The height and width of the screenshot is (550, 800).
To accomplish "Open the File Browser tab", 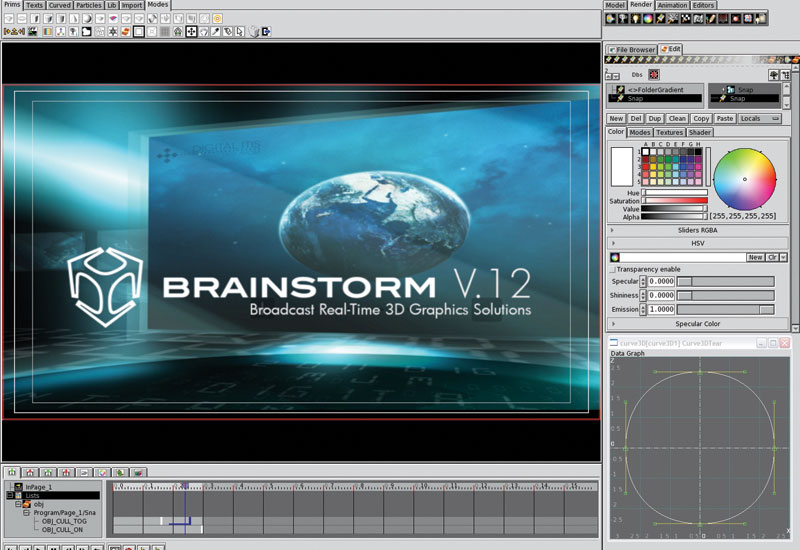I will (x=631, y=49).
